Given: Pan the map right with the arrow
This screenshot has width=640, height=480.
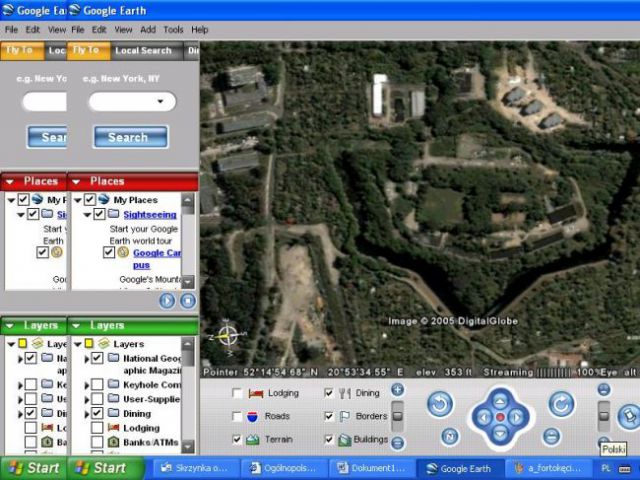Looking at the screenshot, I should click(x=516, y=417).
